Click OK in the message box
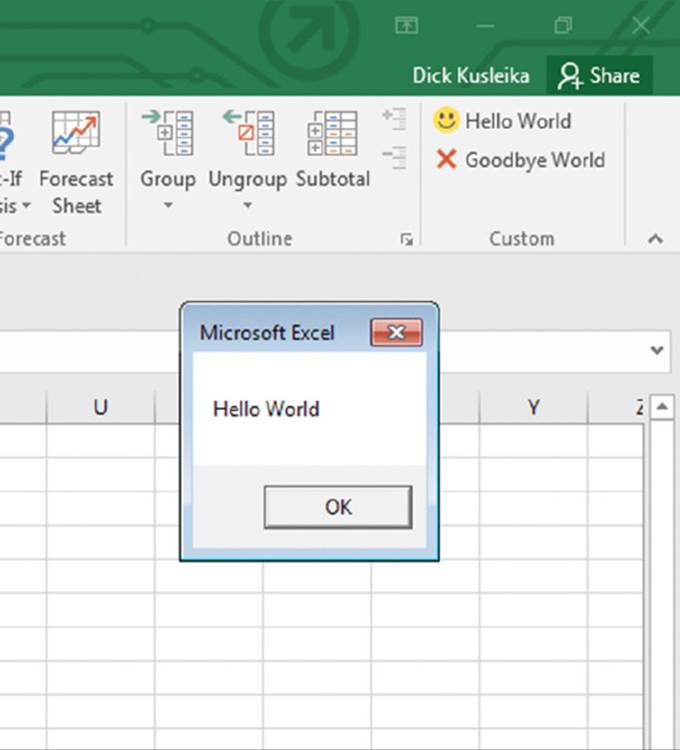The height and width of the screenshot is (750, 680). (x=338, y=507)
